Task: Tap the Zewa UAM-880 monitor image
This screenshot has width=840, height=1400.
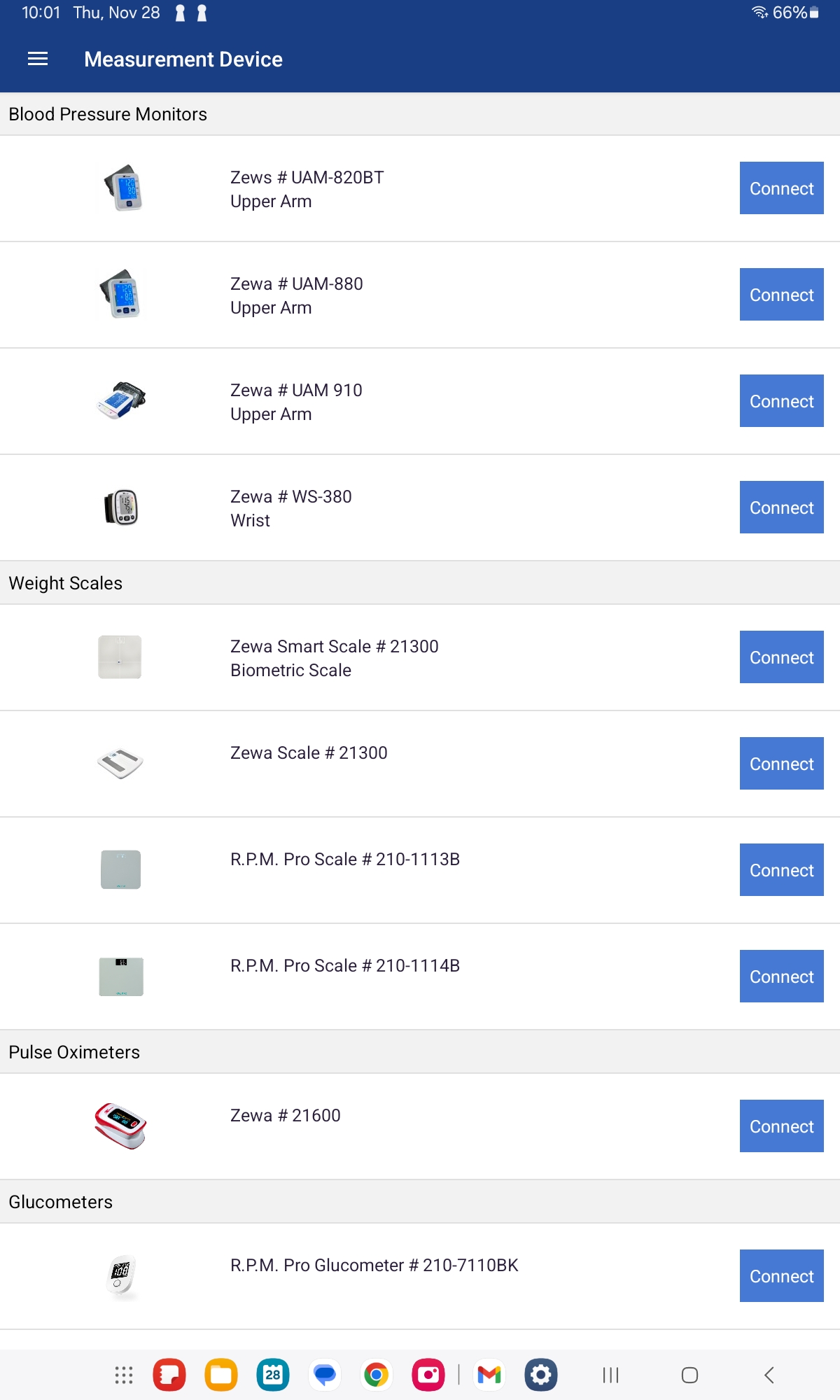Action: click(120, 294)
